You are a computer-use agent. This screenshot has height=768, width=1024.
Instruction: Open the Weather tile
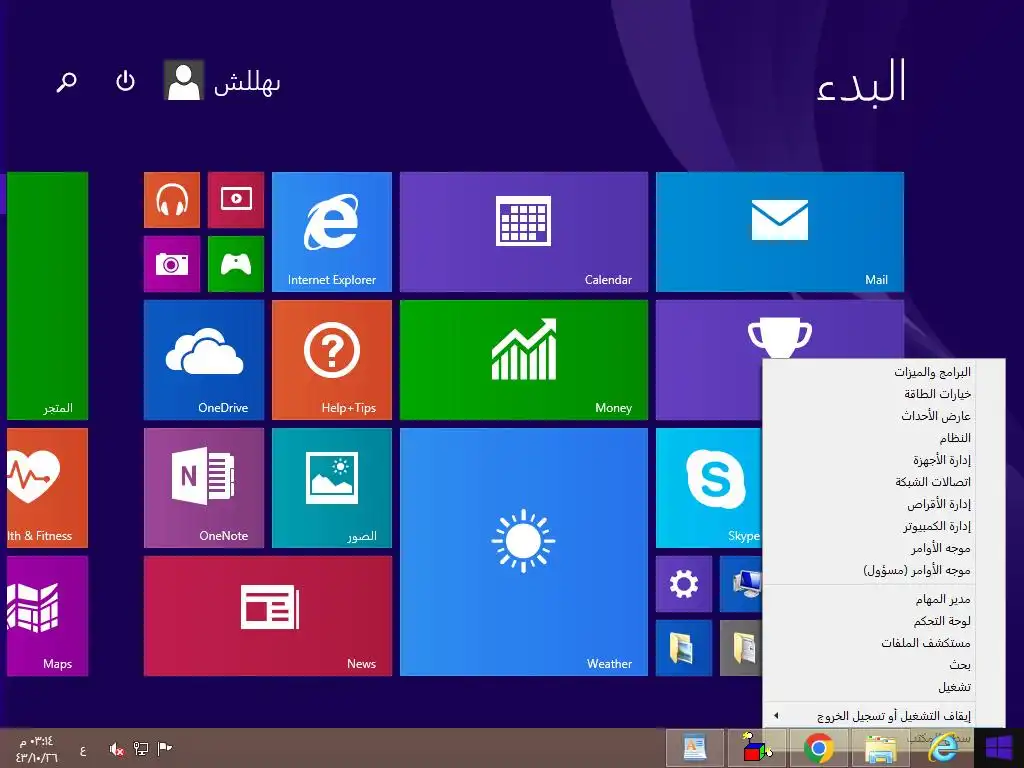point(524,552)
